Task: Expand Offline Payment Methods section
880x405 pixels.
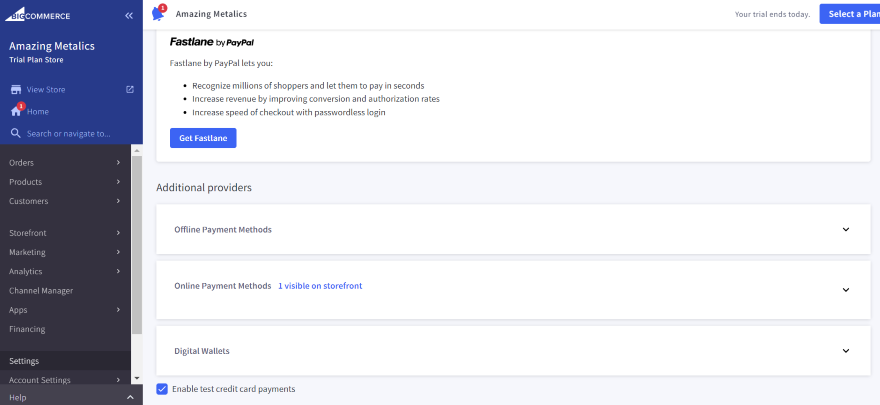Action: click(x=846, y=229)
